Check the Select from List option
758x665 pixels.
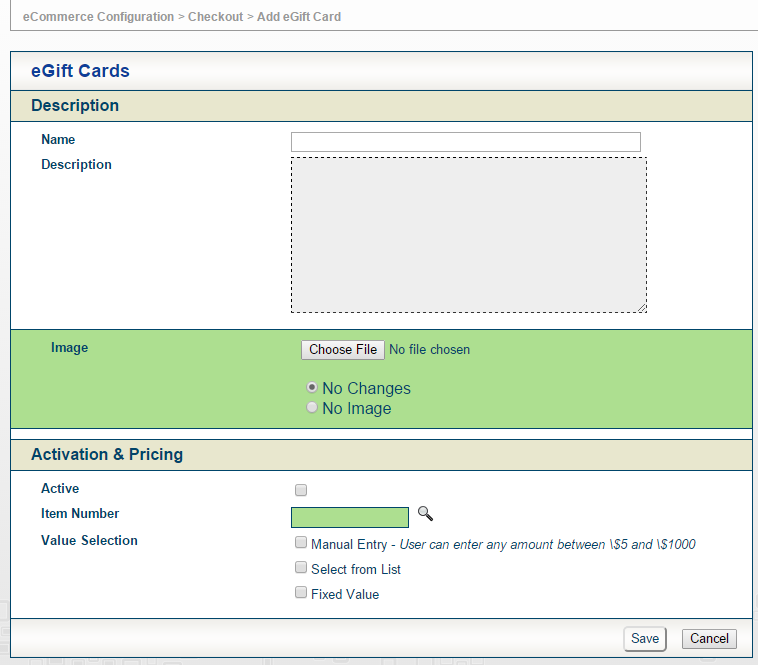(301, 568)
